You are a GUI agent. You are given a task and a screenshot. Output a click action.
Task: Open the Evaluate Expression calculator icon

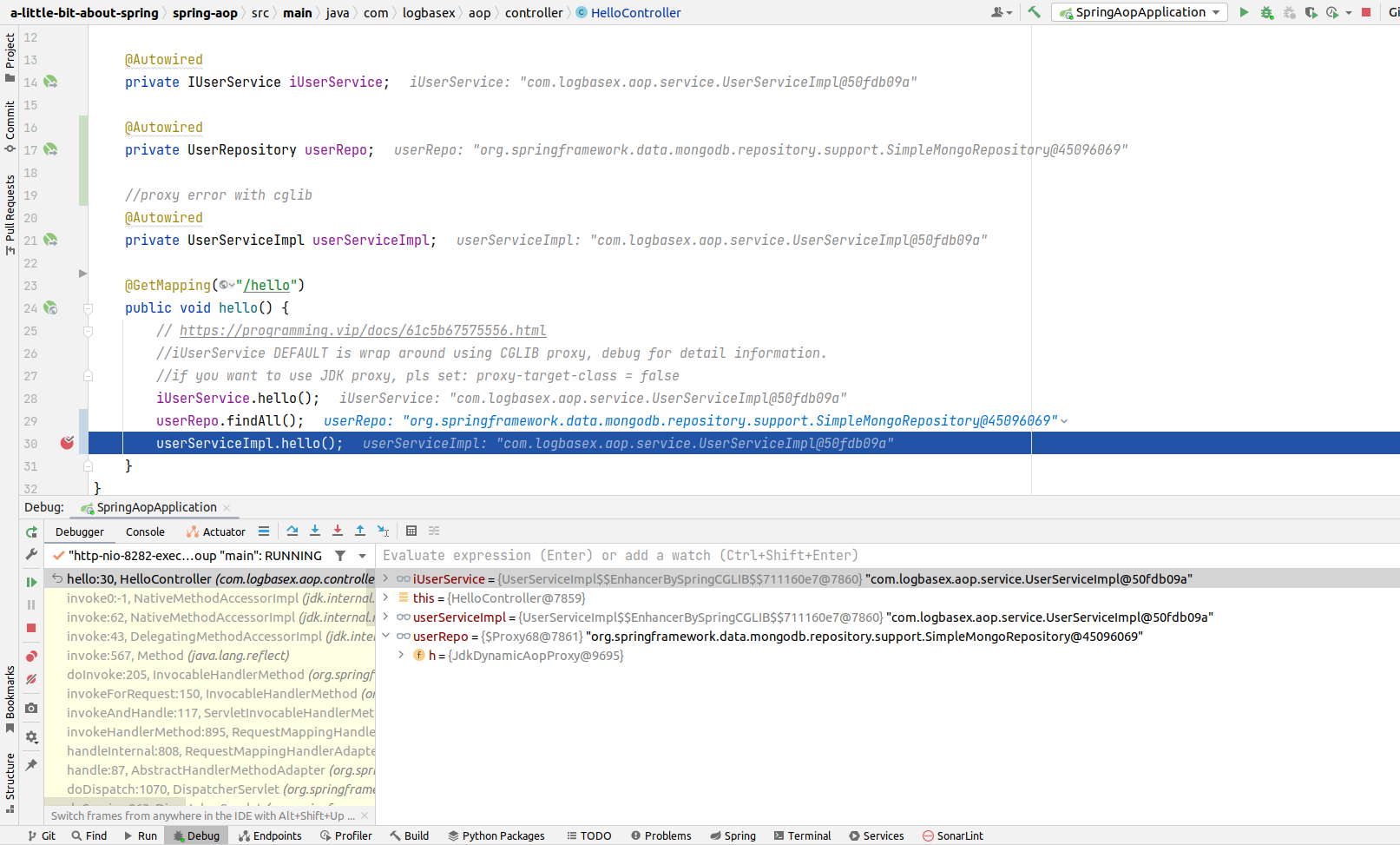(x=411, y=531)
